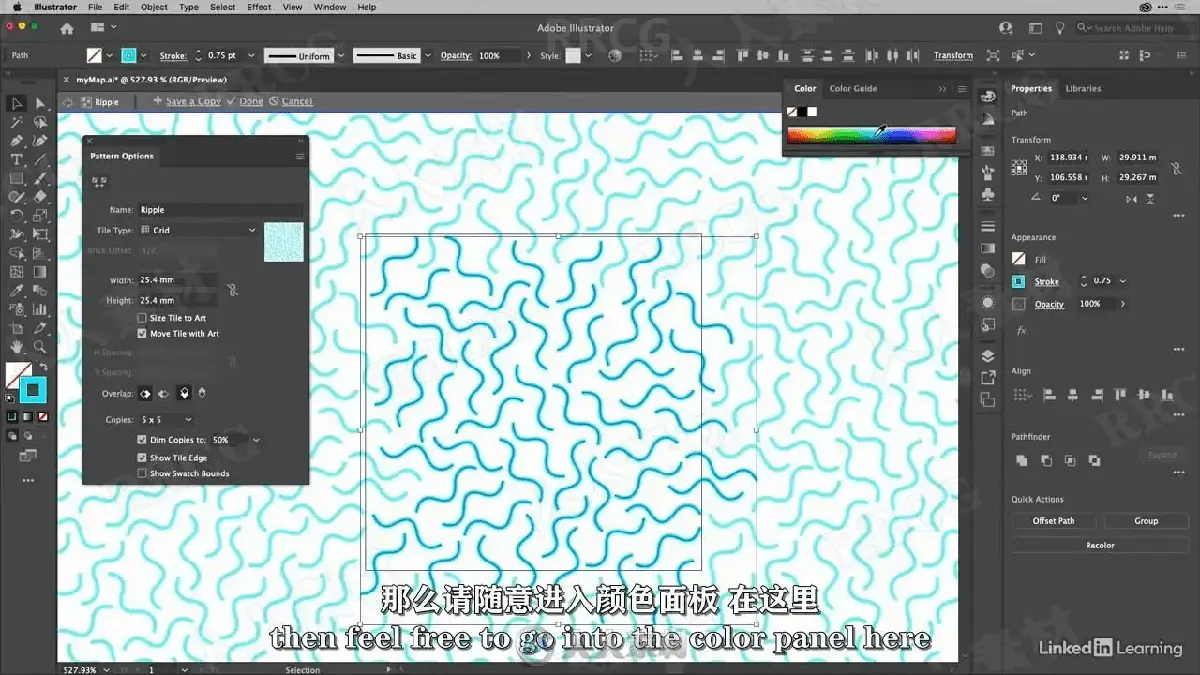Switch to the Libraries tab
The width and height of the screenshot is (1200, 675).
[x=1083, y=88]
